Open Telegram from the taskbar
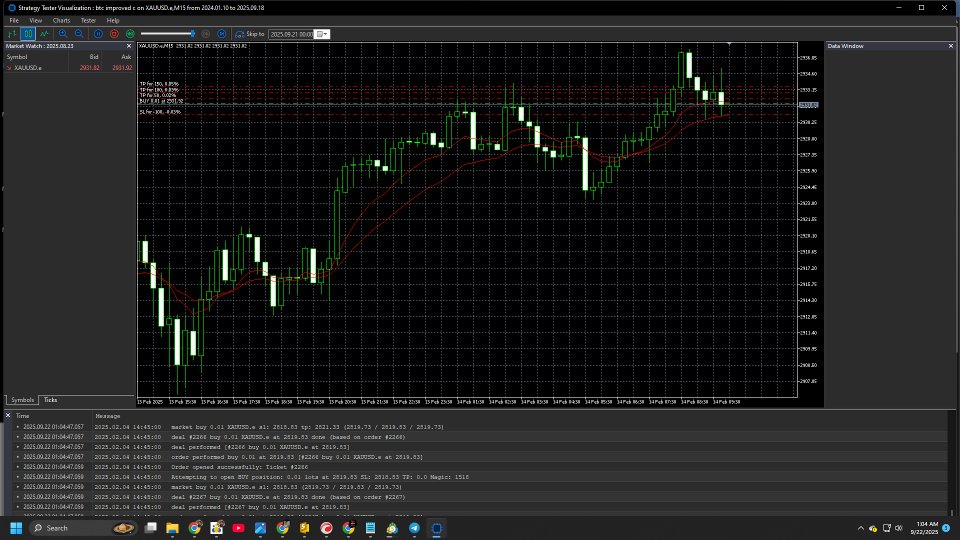 (x=414, y=528)
